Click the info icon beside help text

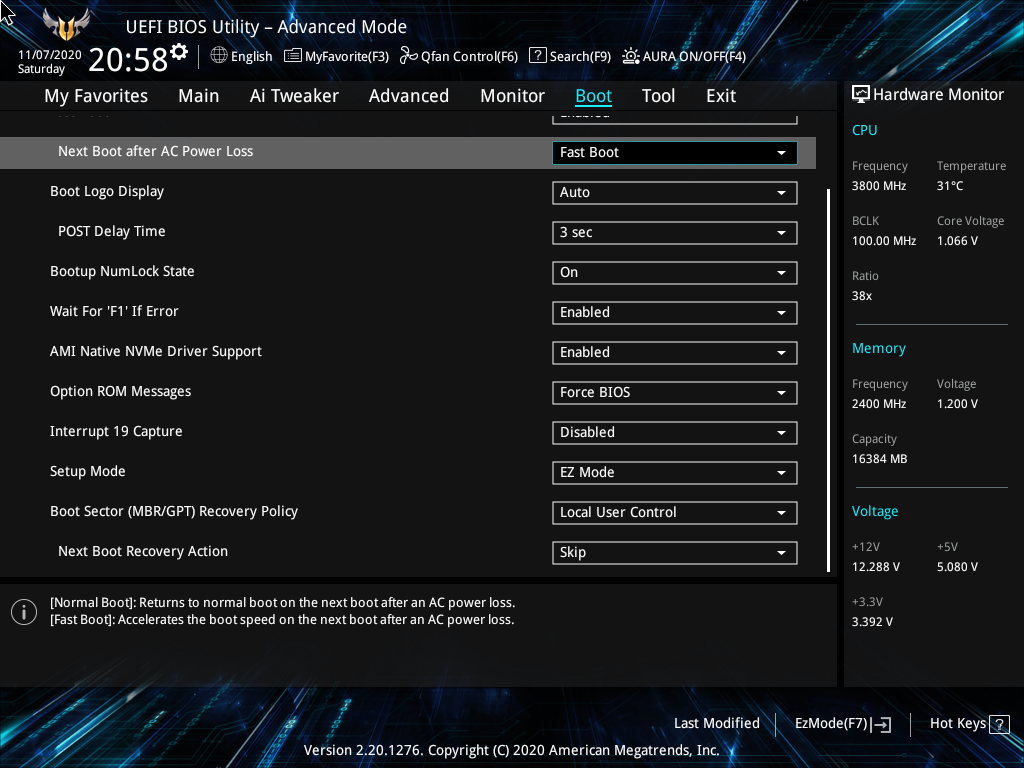pos(24,612)
